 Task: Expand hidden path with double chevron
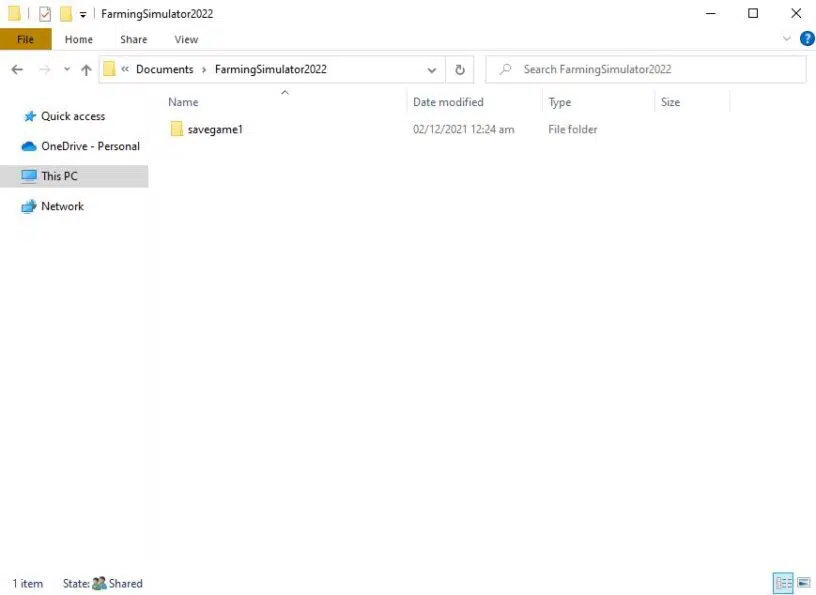tap(125, 69)
